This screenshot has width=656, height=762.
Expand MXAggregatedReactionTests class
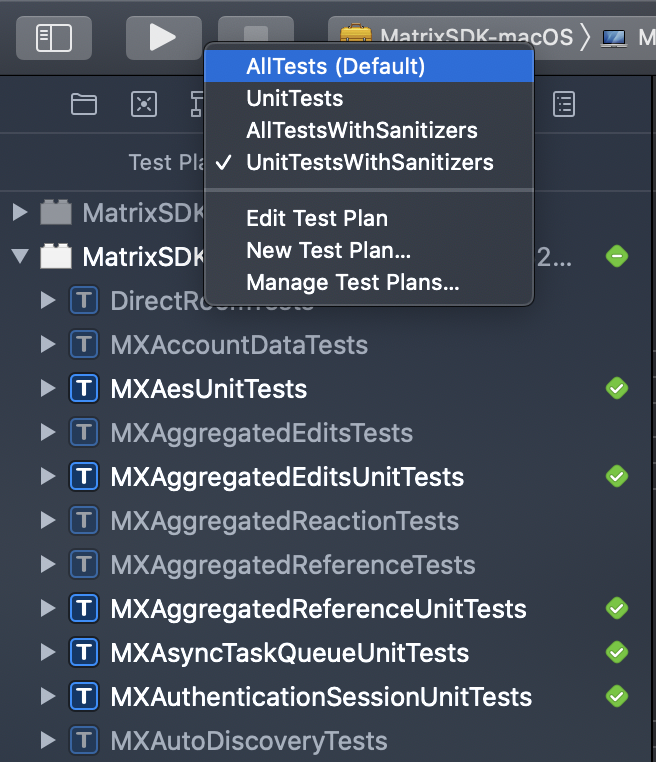coord(48,520)
